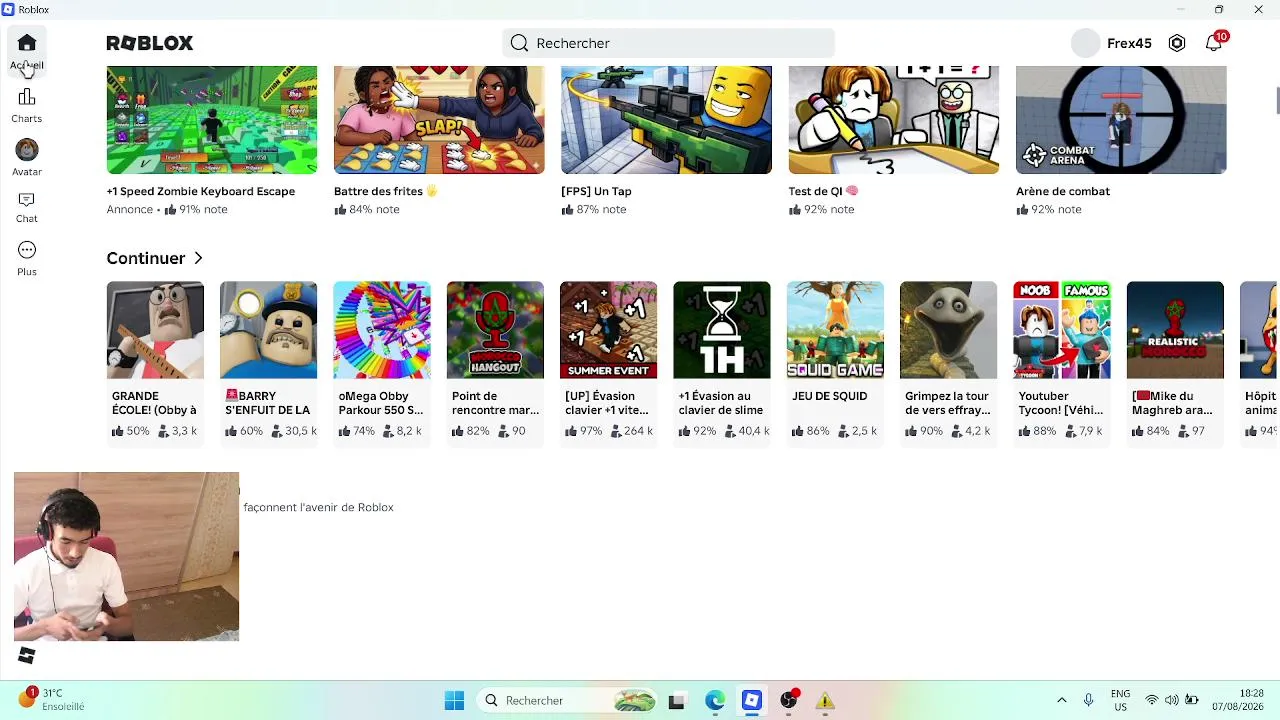This screenshot has height=720, width=1280.
Task: Click the magnifier icon in Roblox search
Action: [519, 43]
